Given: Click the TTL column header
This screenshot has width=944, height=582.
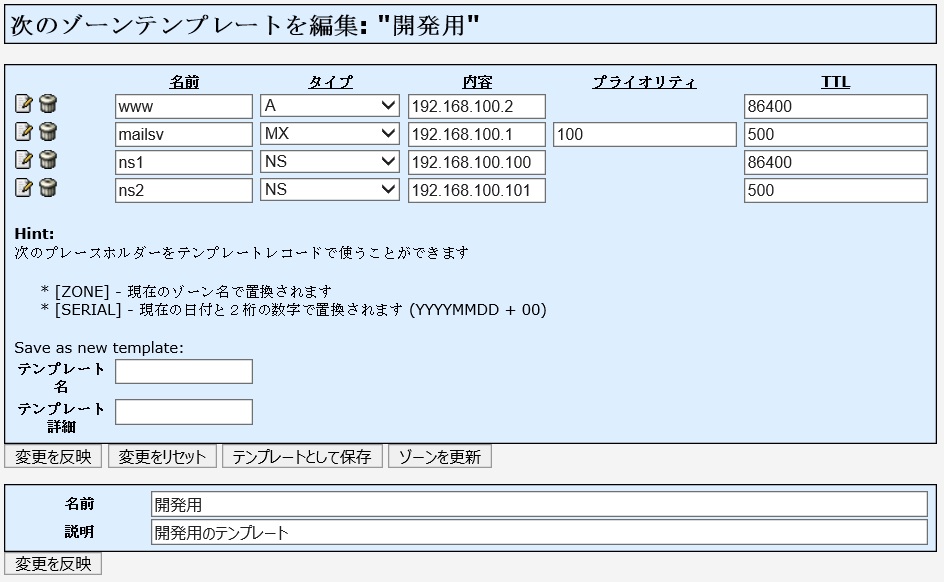Looking at the screenshot, I should point(835,82).
